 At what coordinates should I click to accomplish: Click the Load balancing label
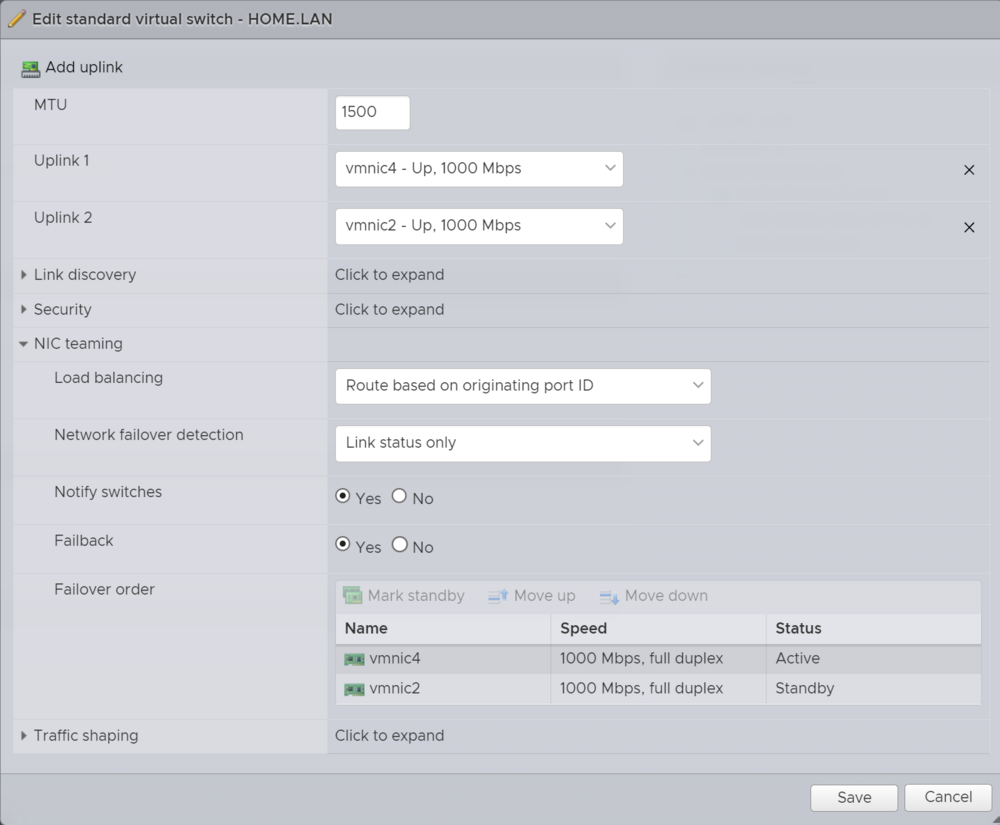pos(108,378)
